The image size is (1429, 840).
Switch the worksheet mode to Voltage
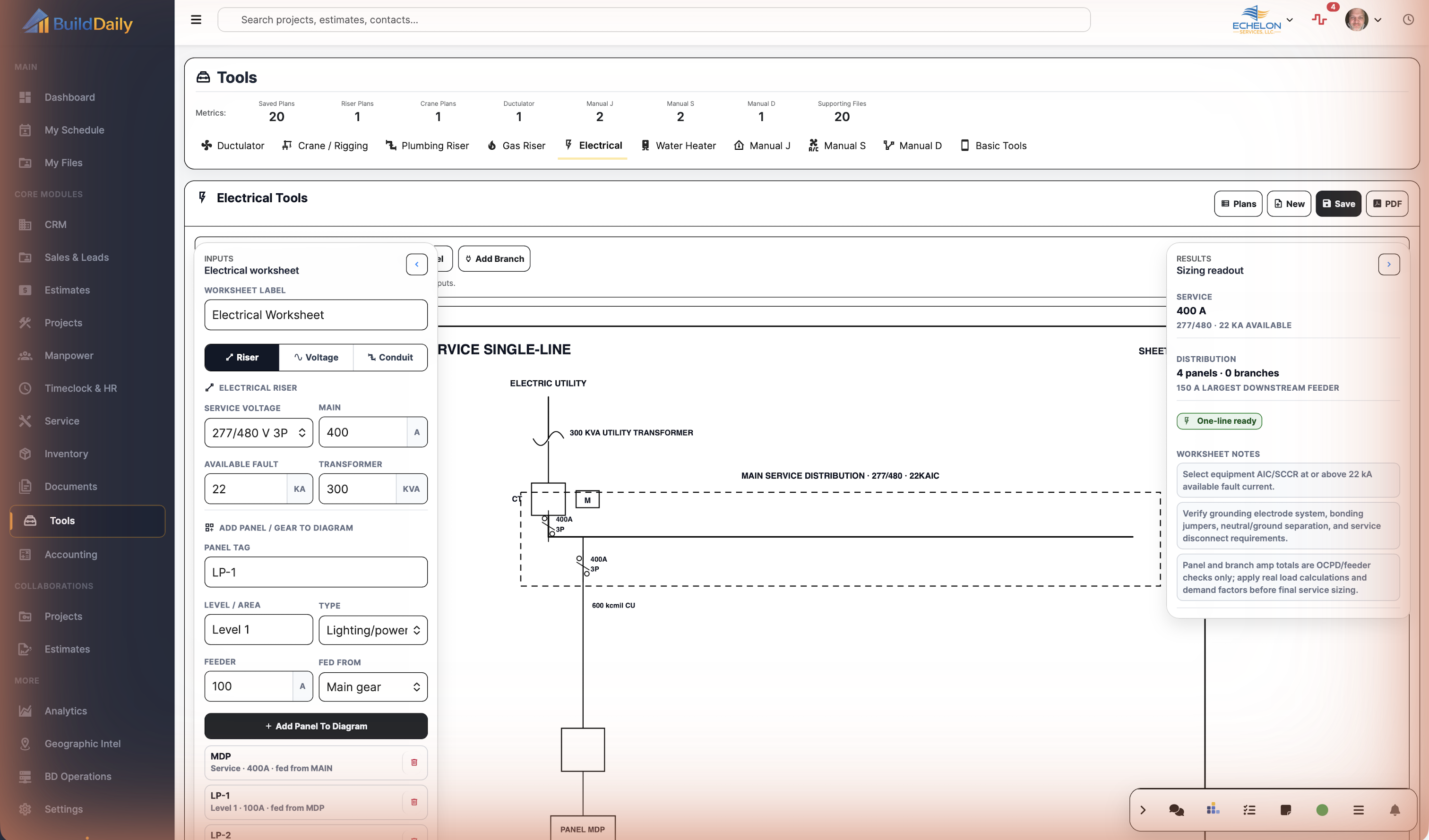tap(316, 358)
